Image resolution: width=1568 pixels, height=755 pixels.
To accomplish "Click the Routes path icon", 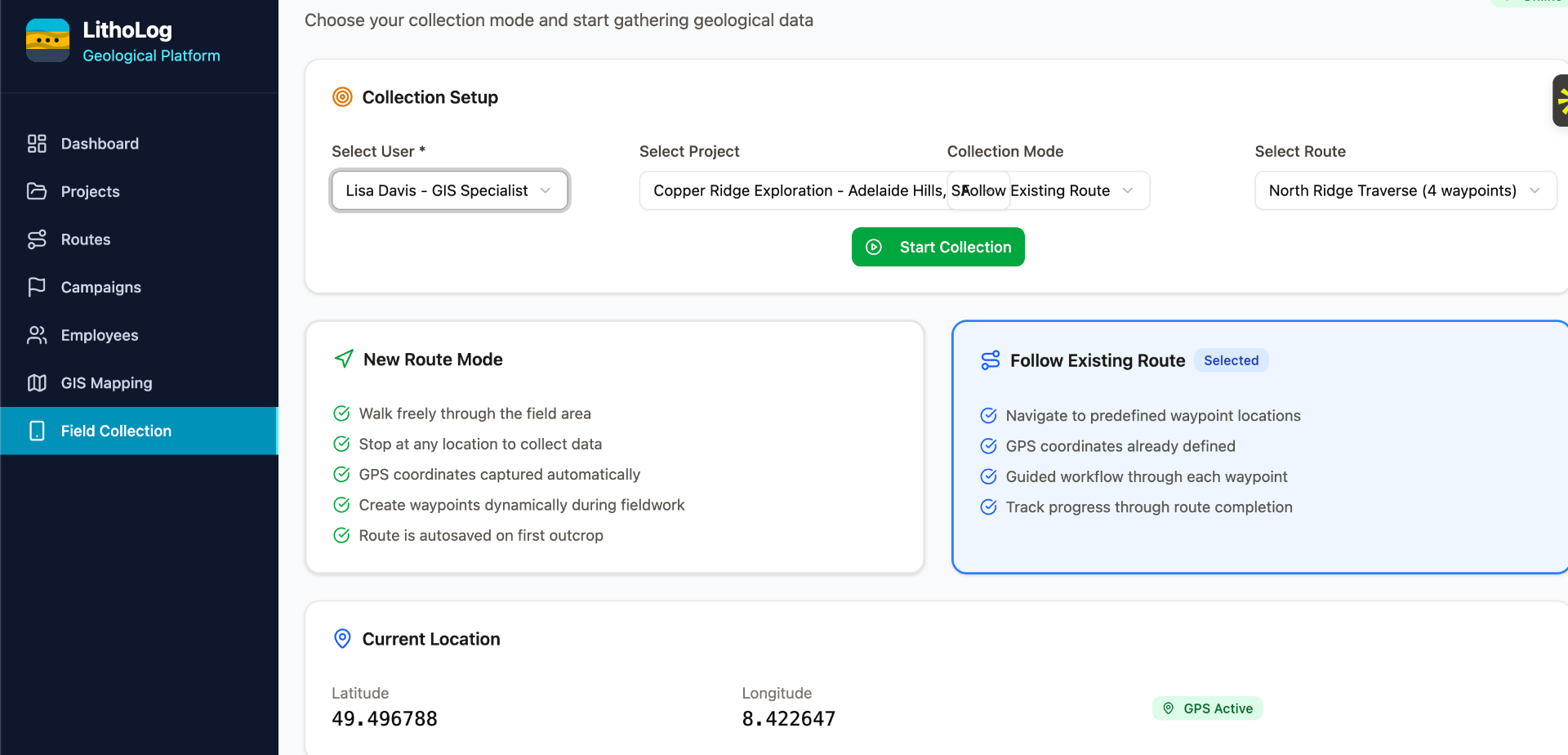I will tap(37, 239).
